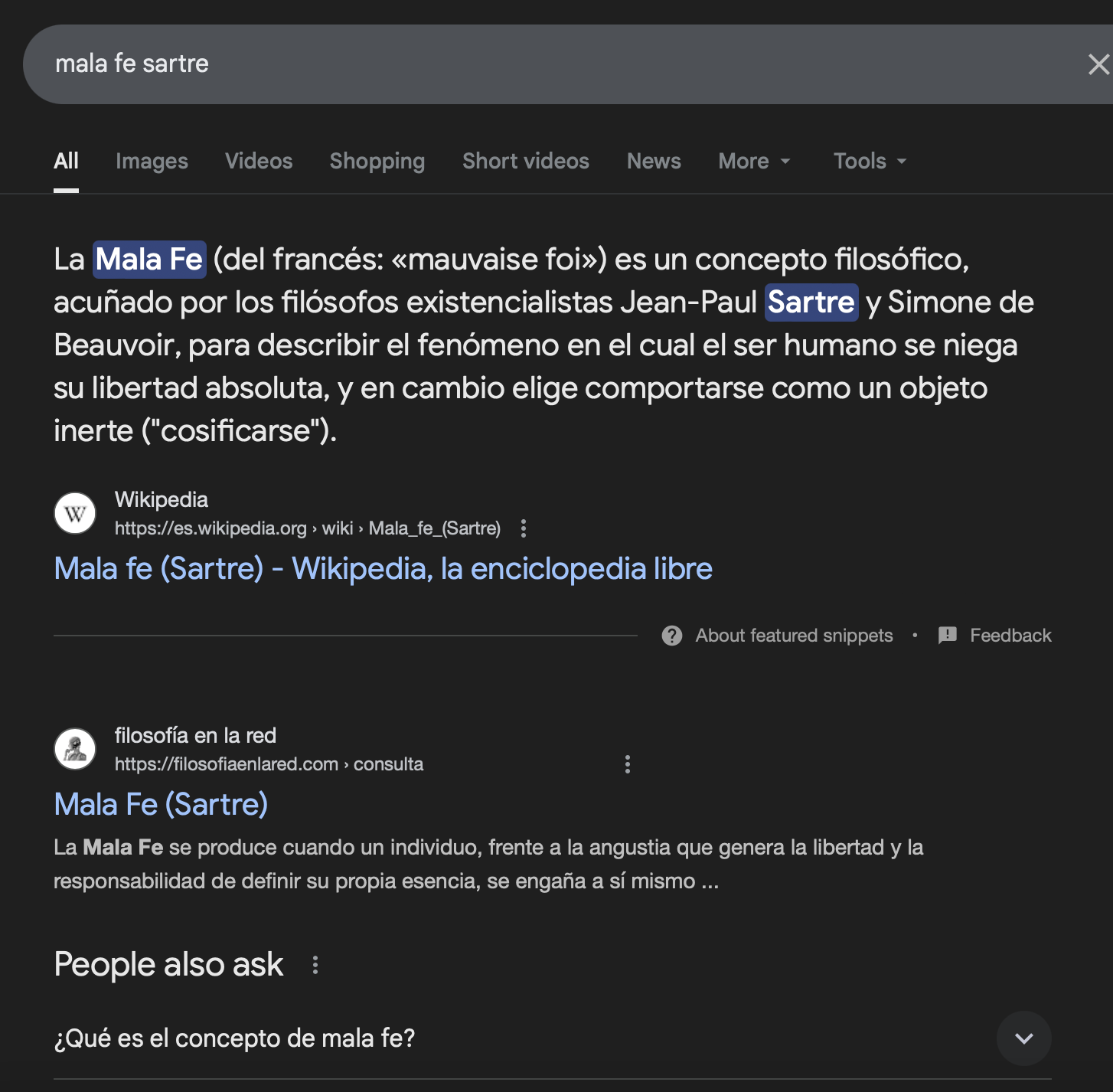Click into the search input field
The height and width of the screenshot is (1092, 1113).
point(536,64)
